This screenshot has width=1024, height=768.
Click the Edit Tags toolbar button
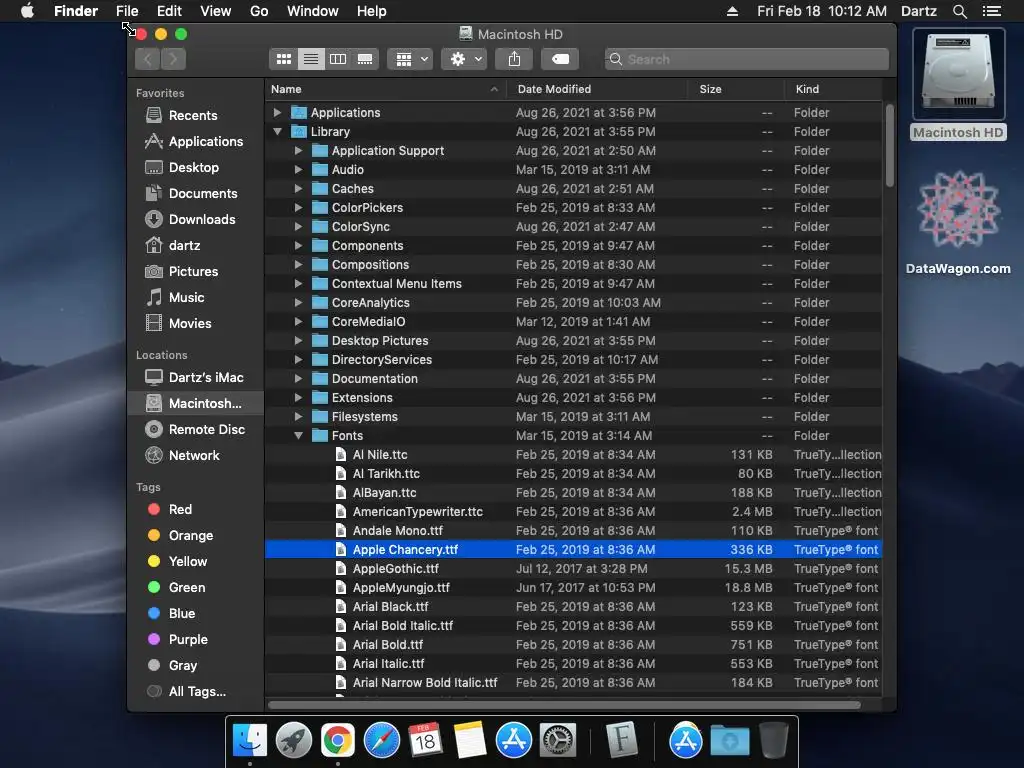click(x=560, y=59)
